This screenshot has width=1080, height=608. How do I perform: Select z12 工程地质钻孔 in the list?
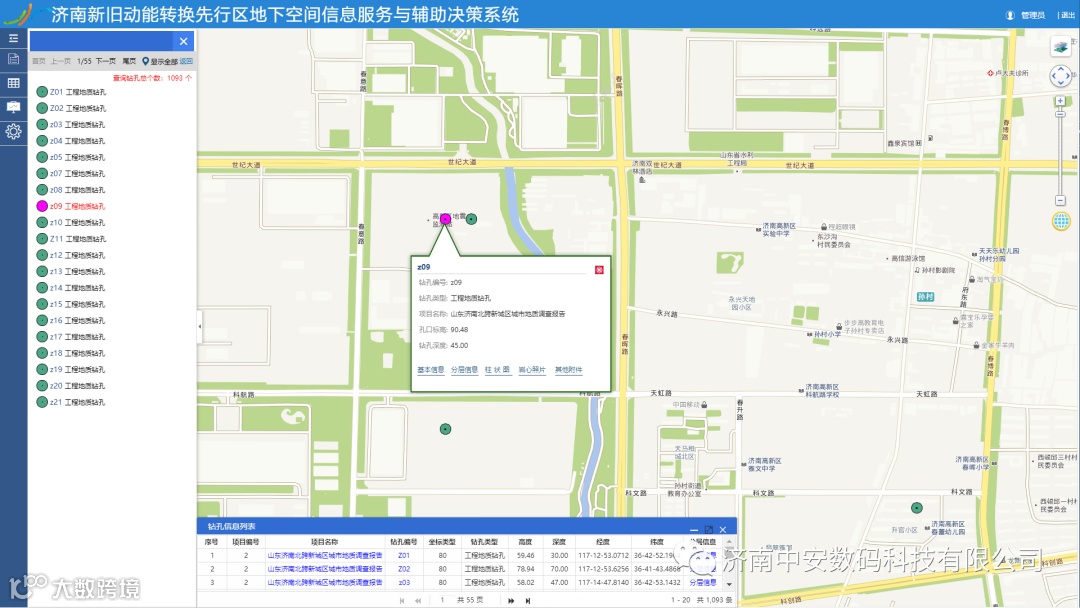click(72, 255)
